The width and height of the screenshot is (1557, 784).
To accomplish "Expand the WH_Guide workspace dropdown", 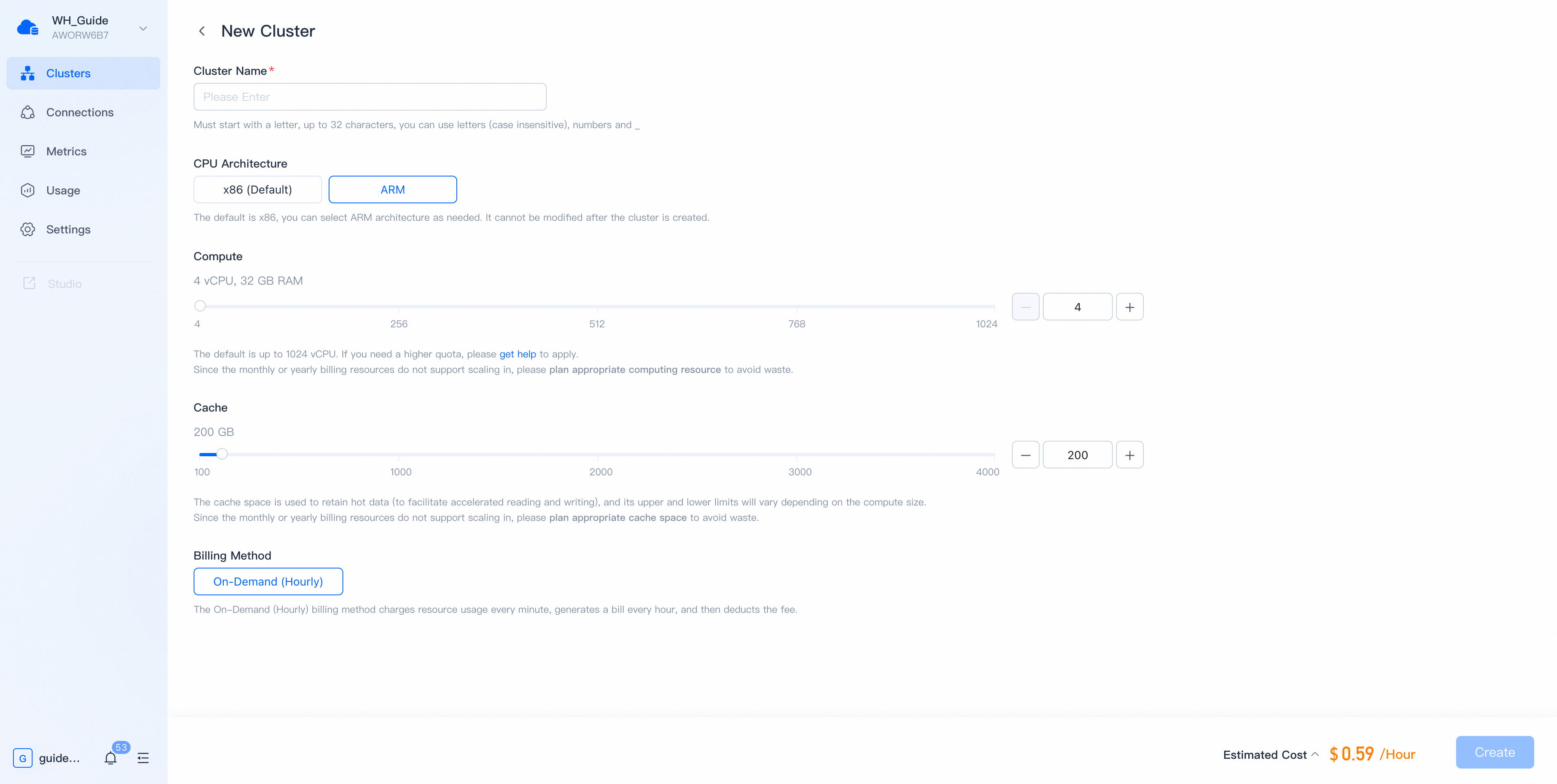I will click(x=143, y=28).
